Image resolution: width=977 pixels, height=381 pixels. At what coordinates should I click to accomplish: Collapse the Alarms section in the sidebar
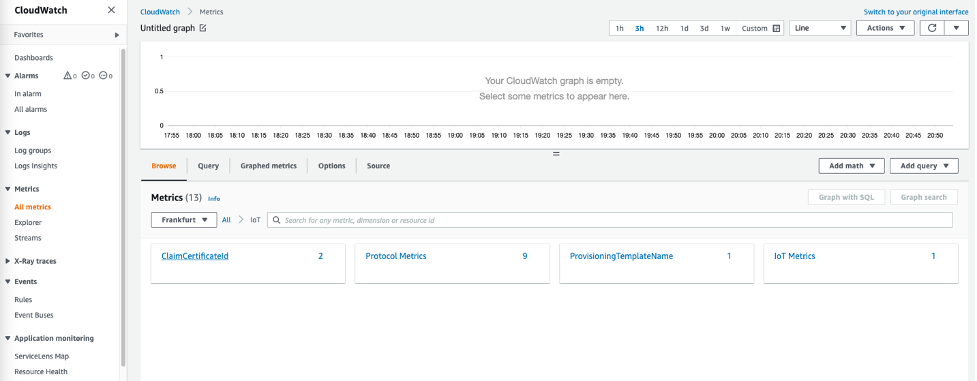7,75
